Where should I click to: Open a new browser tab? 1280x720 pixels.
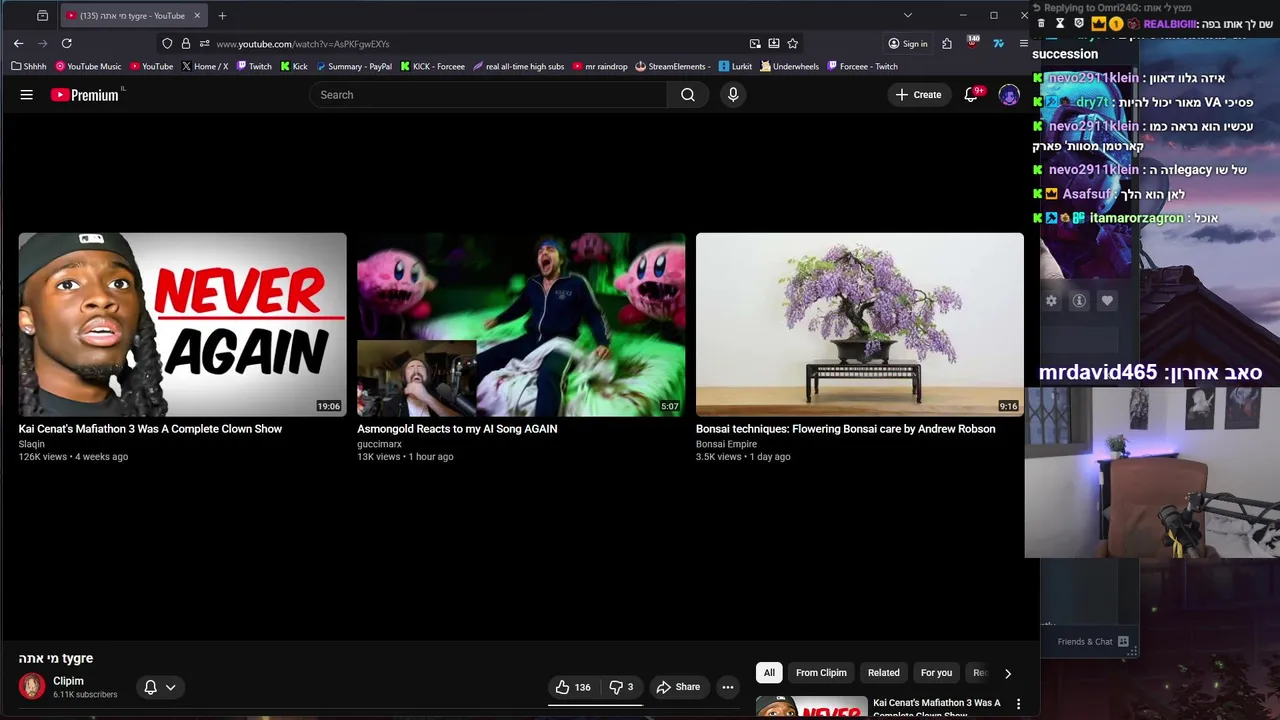coord(222,16)
